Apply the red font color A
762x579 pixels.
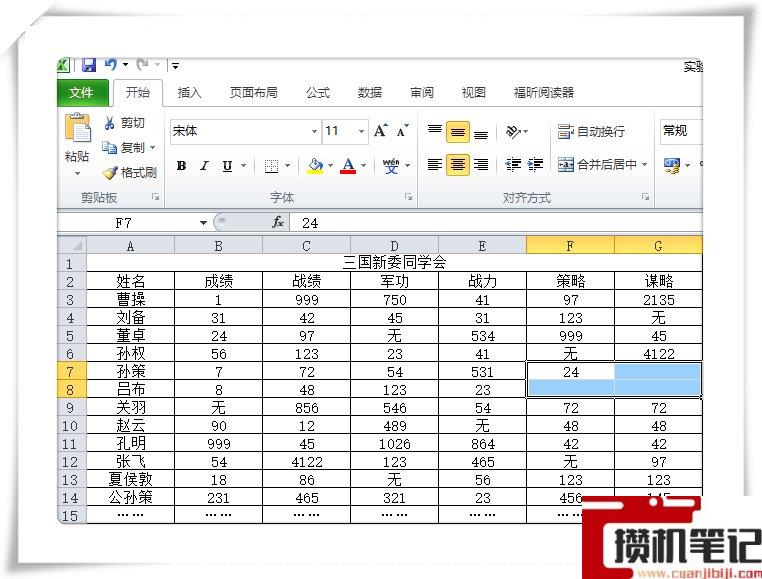tap(347, 166)
